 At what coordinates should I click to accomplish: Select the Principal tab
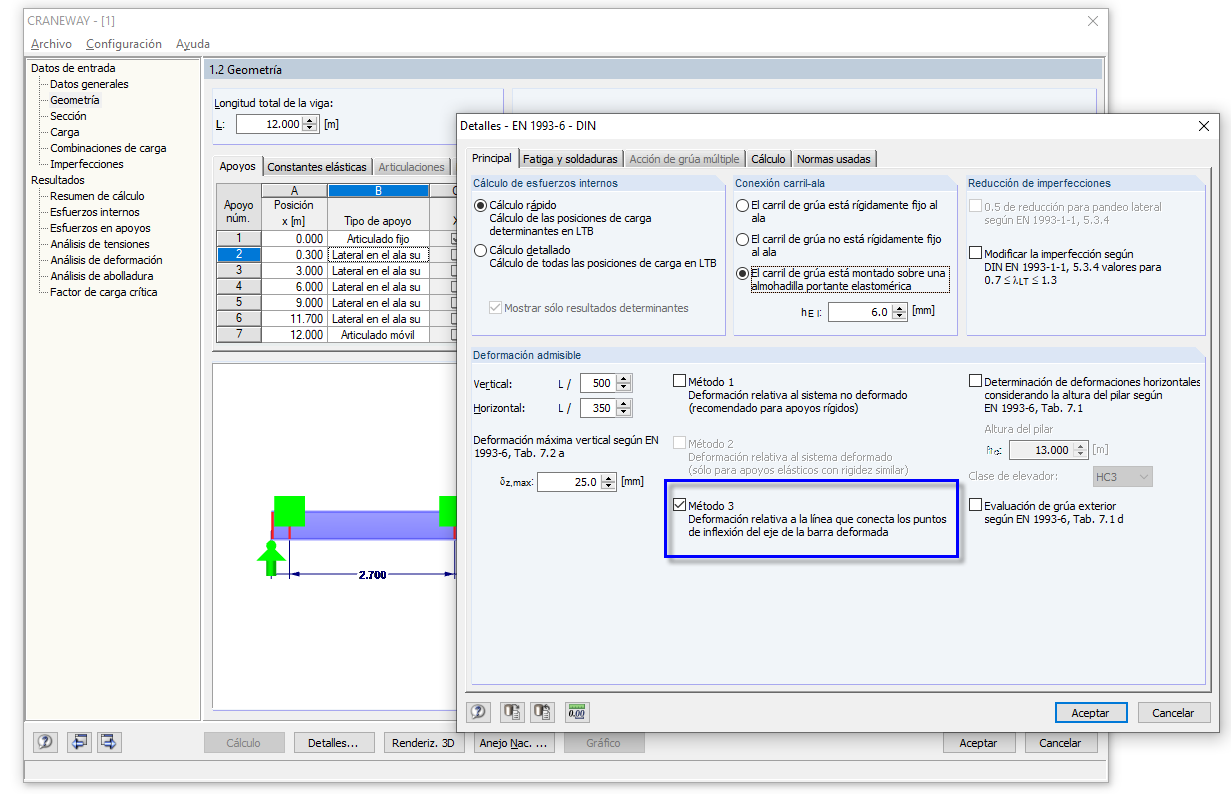pyautogui.click(x=491, y=158)
